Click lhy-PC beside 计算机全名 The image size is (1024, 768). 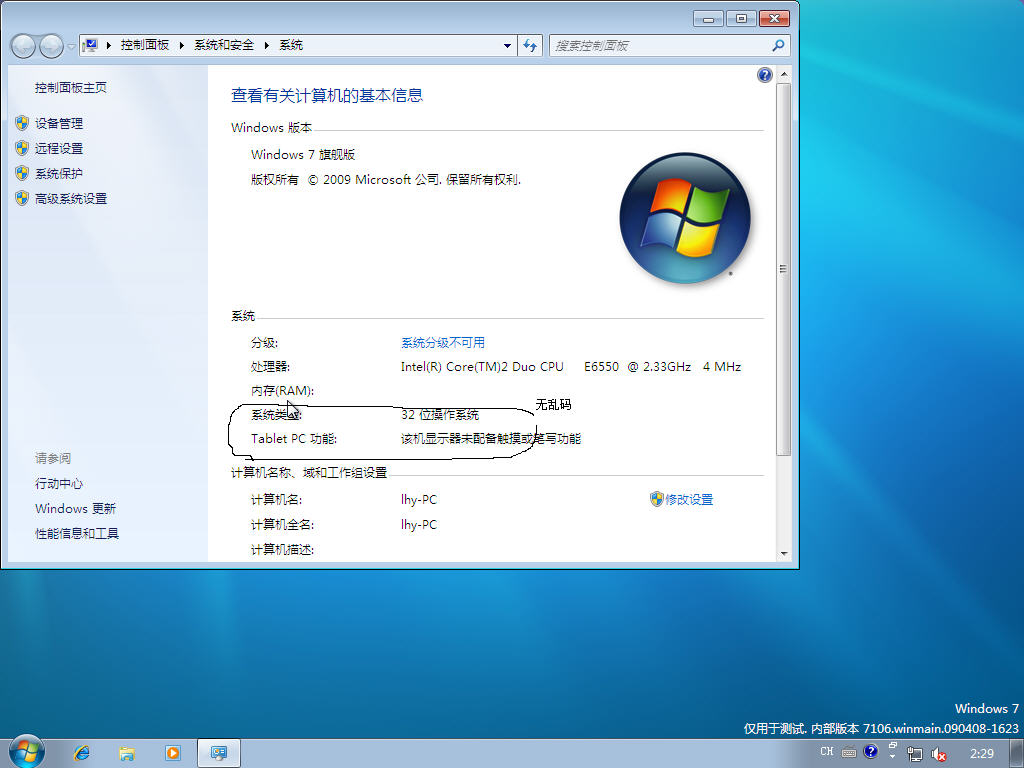click(419, 524)
